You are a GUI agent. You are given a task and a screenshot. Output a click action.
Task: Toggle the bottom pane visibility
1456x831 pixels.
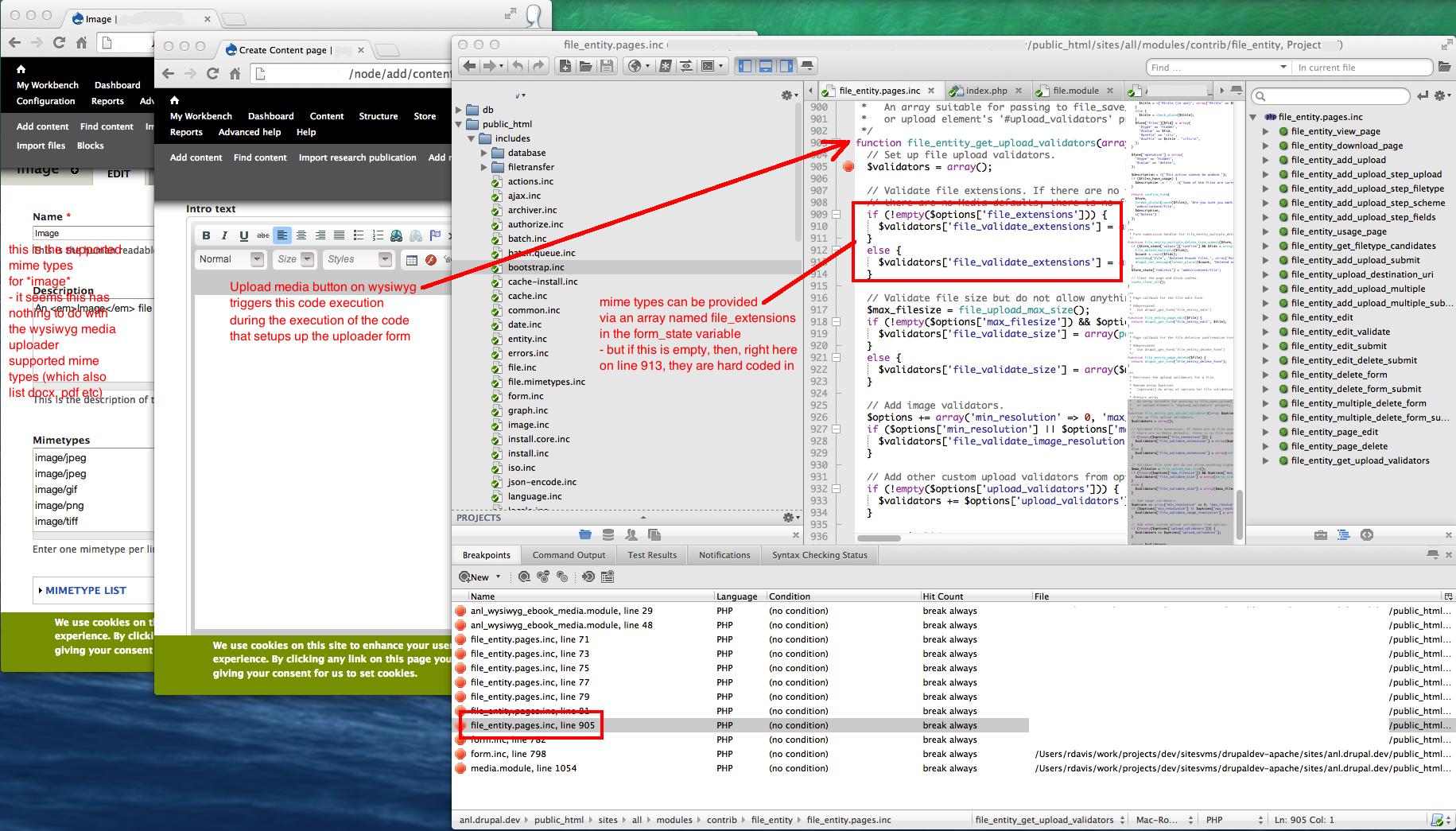(x=765, y=66)
